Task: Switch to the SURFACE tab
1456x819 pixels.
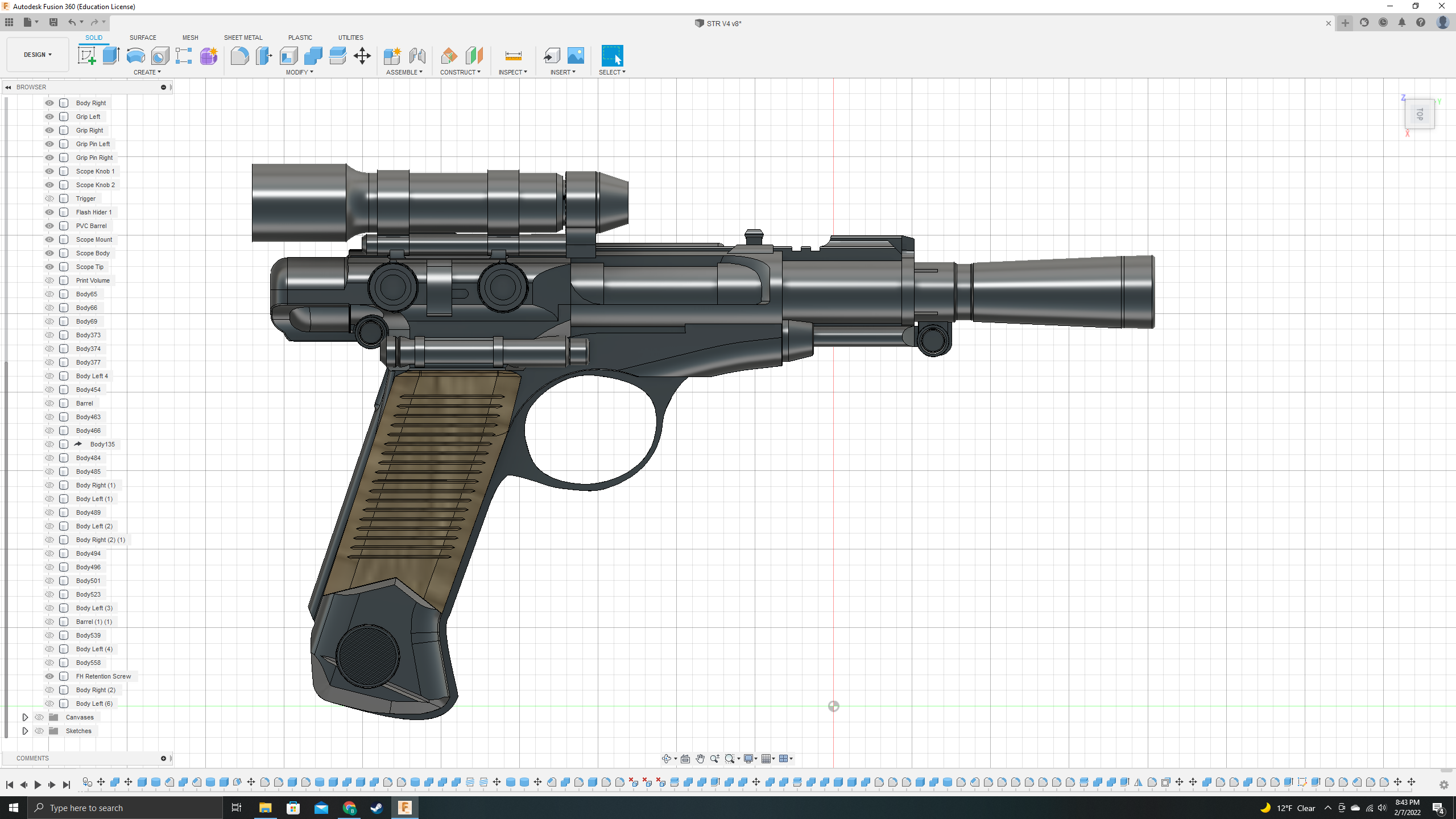Action: pyautogui.click(x=143, y=38)
